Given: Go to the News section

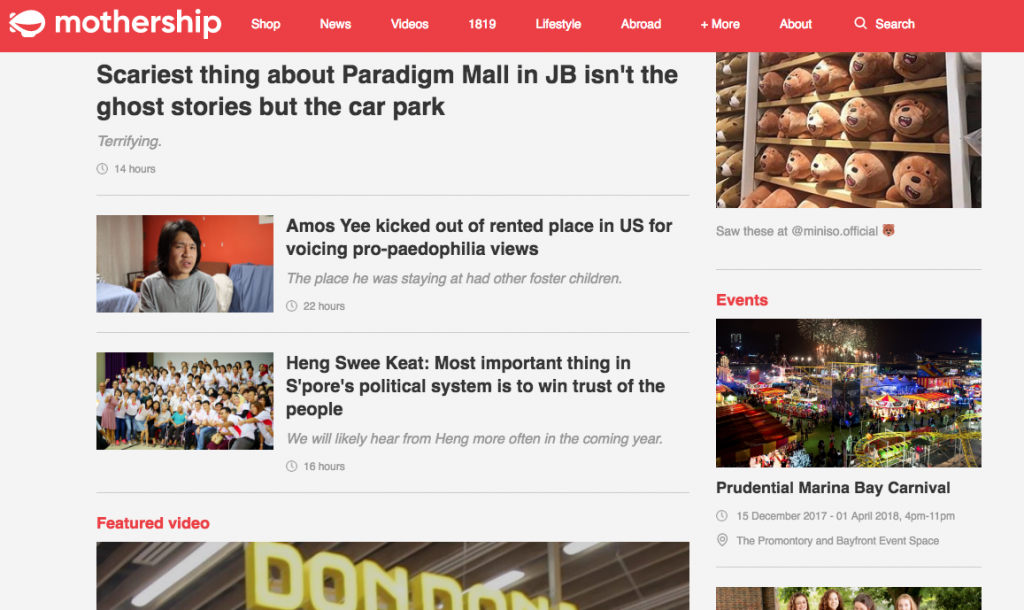Looking at the screenshot, I should click(x=335, y=24).
